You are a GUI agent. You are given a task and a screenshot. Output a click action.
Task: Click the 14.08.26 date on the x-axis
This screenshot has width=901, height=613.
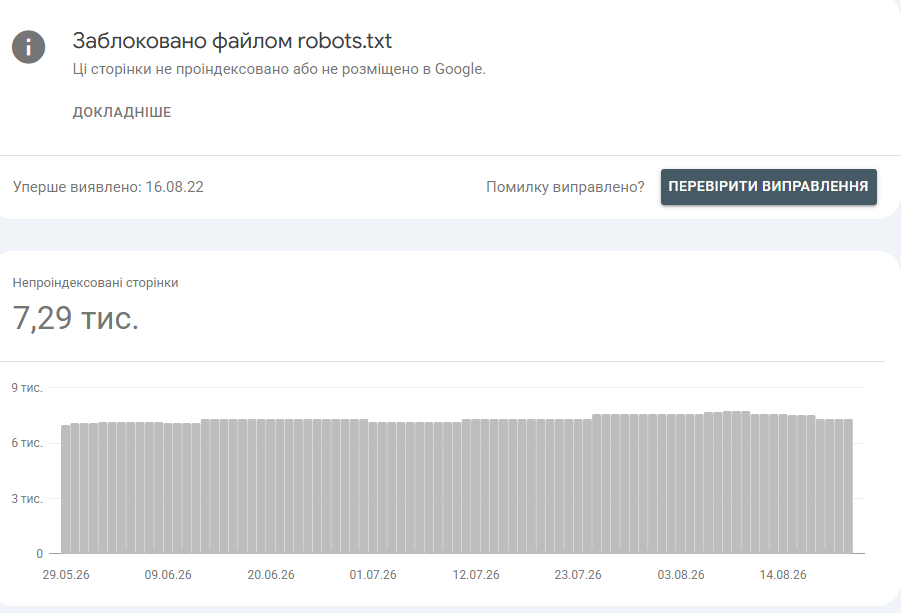783,575
